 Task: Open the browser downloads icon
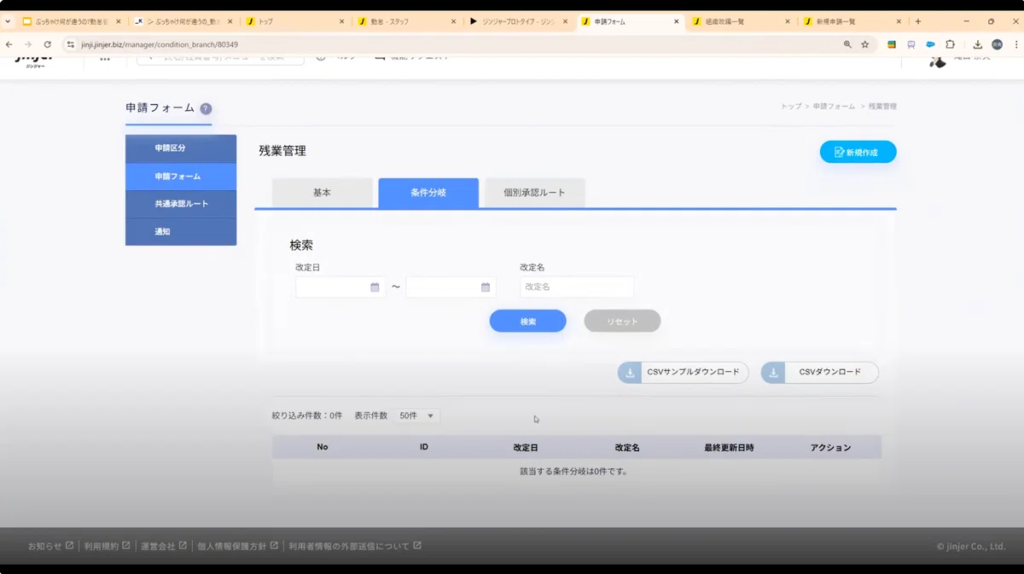pyautogui.click(x=978, y=44)
